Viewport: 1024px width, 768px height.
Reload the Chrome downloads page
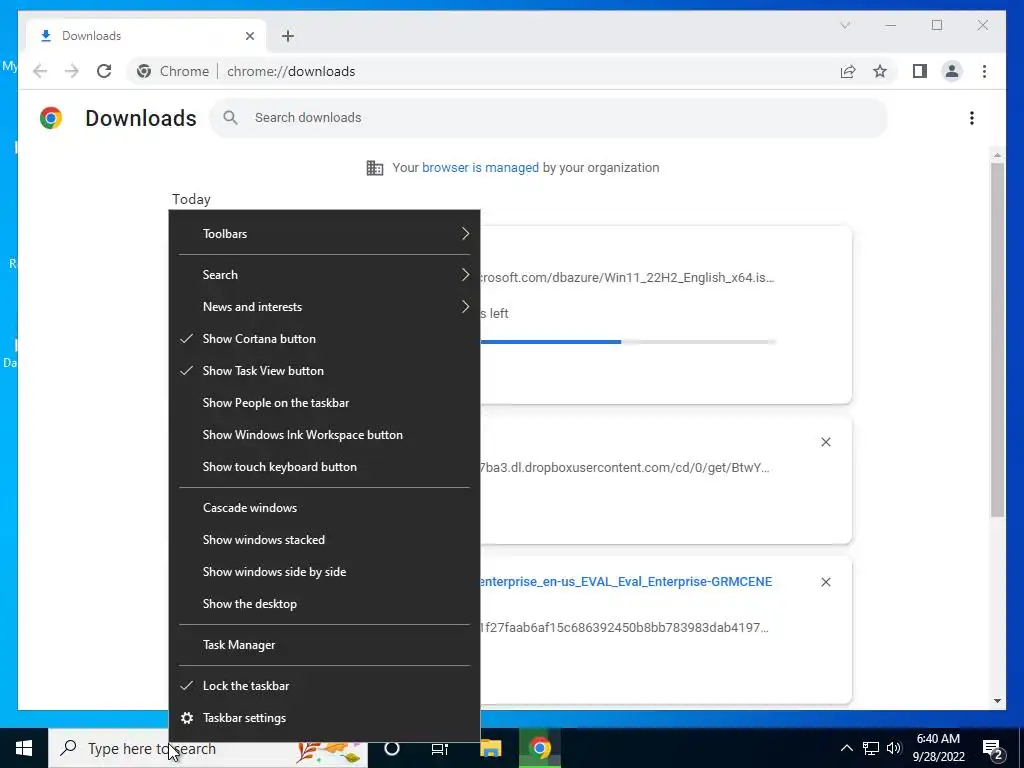tap(104, 71)
